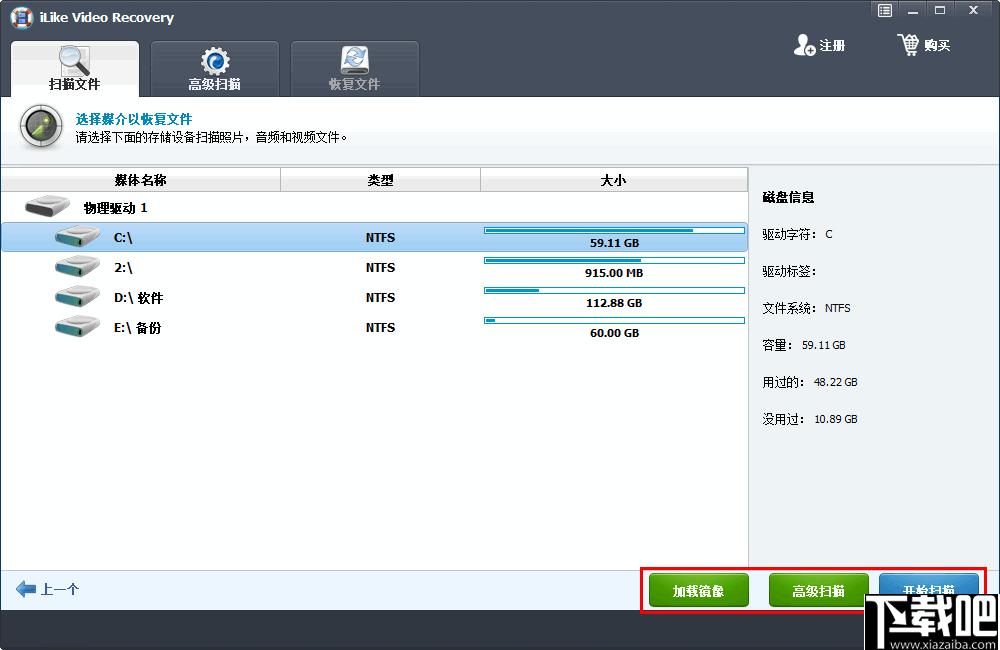This screenshot has width=1000, height=650.
Task: Click the 购买 shopping cart icon
Action: coord(908,45)
